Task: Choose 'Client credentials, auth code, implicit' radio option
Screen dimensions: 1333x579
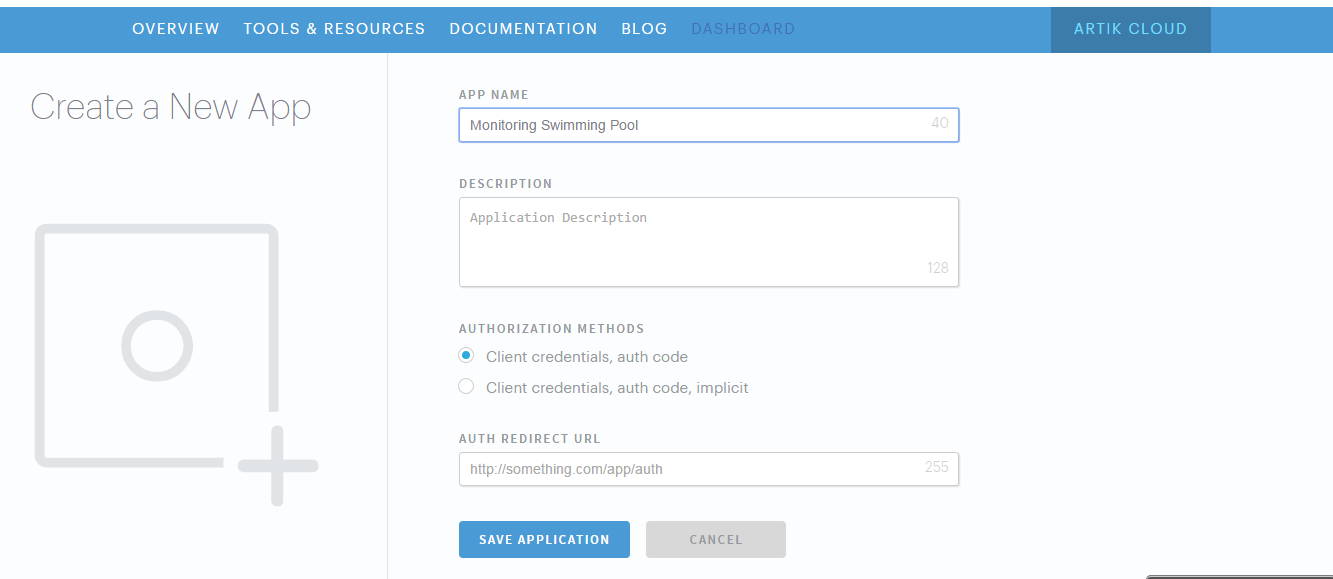Action: pos(466,387)
